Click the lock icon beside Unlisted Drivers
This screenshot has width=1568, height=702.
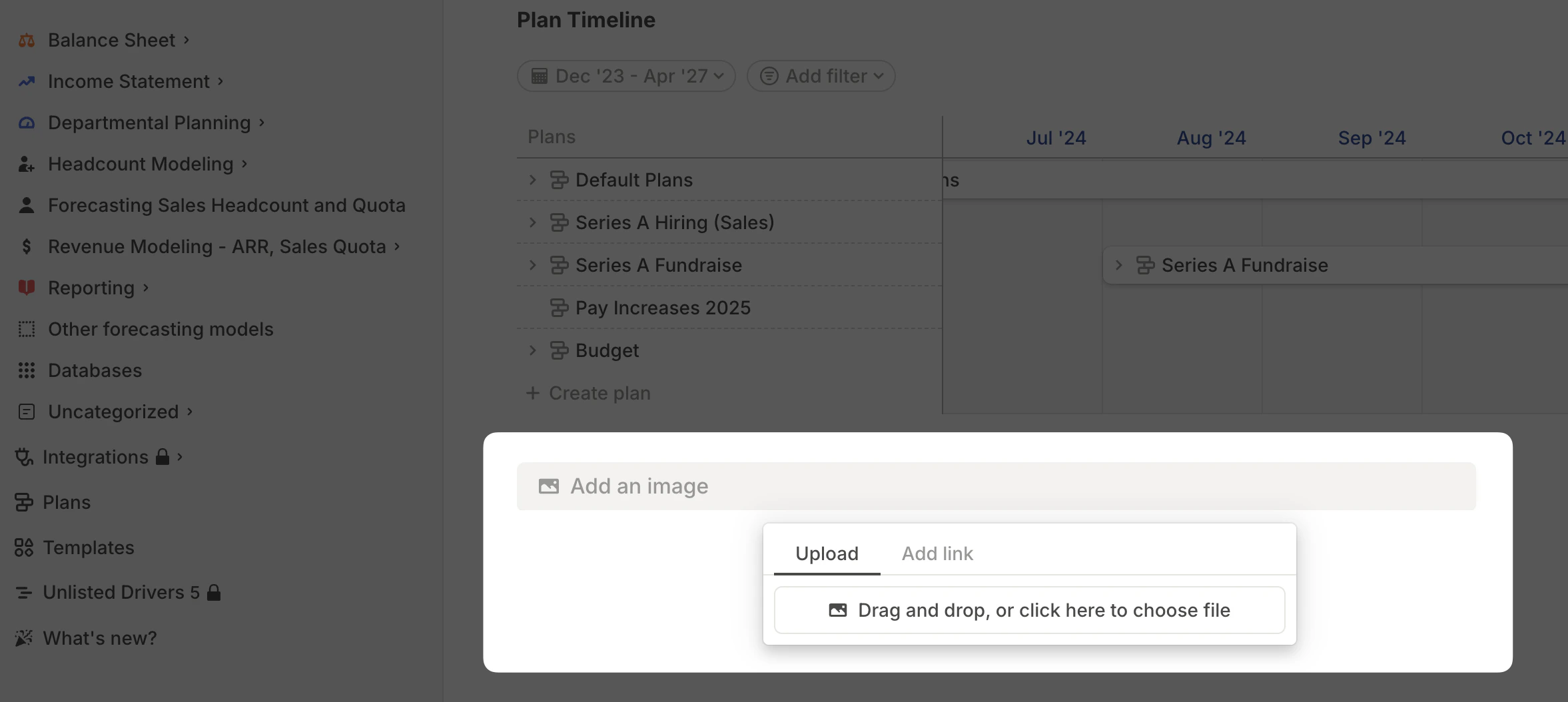pos(213,592)
